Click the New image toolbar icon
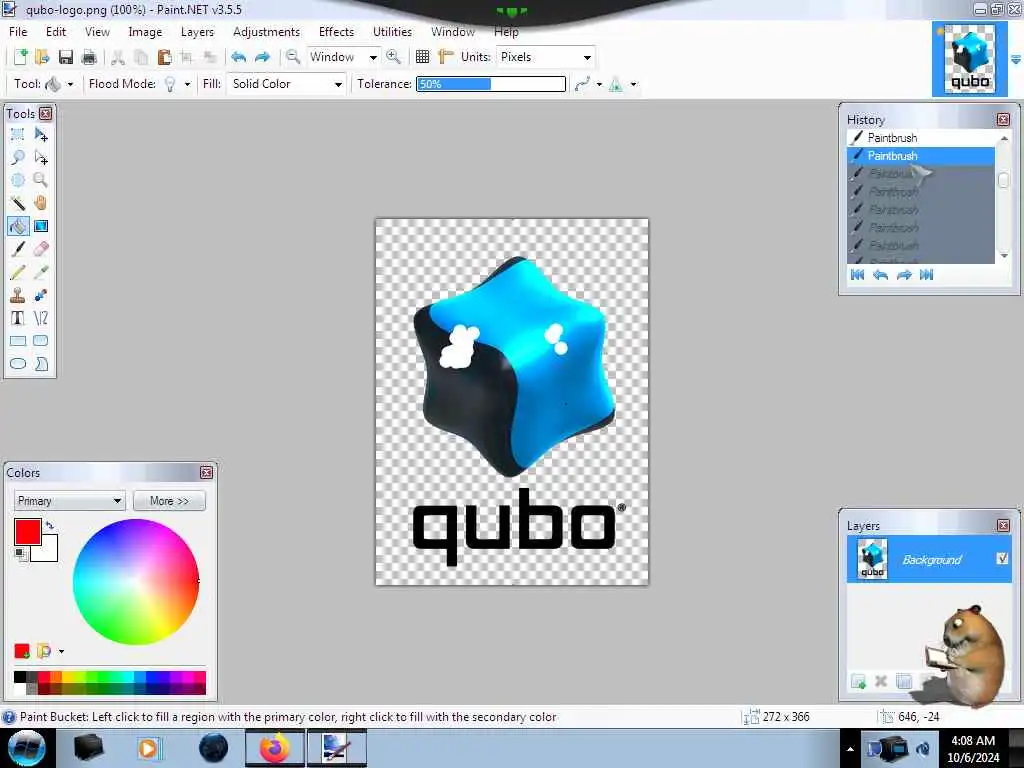The image size is (1024, 768). tap(20, 57)
